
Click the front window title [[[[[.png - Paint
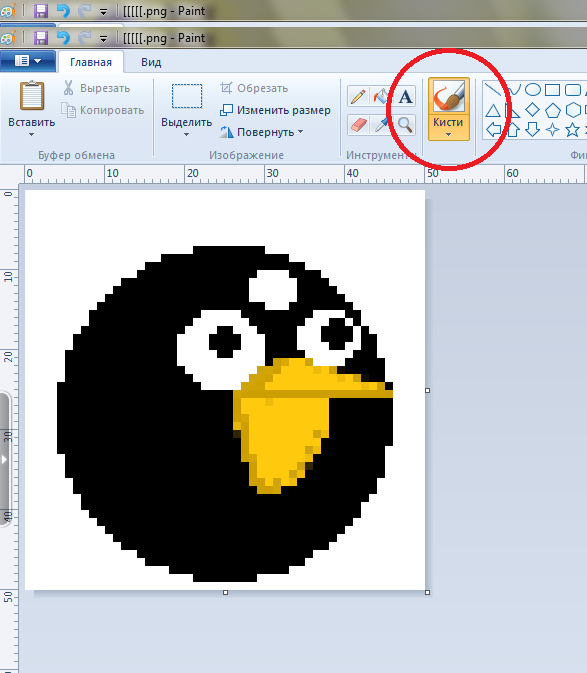click(x=164, y=38)
